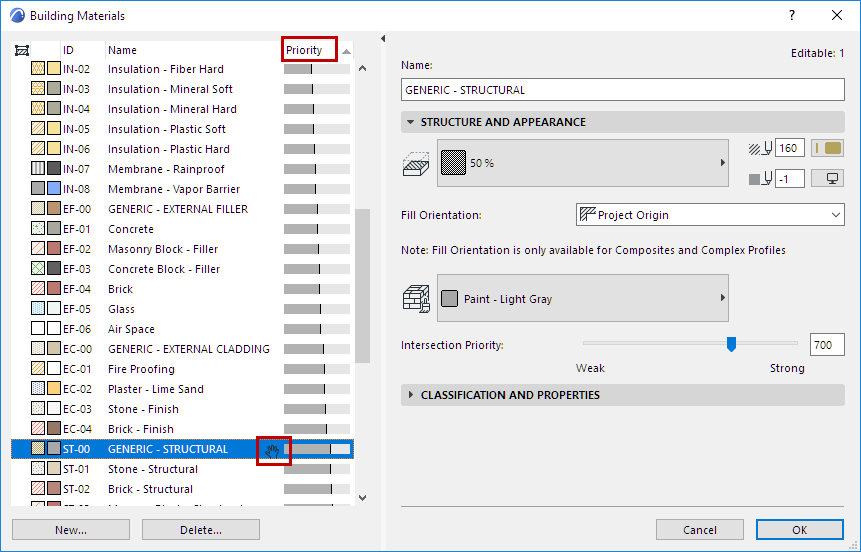Click the cut fill icon of ST-02 Brick Structural
This screenshot has height=552, width=861.
tap(38, 489)
